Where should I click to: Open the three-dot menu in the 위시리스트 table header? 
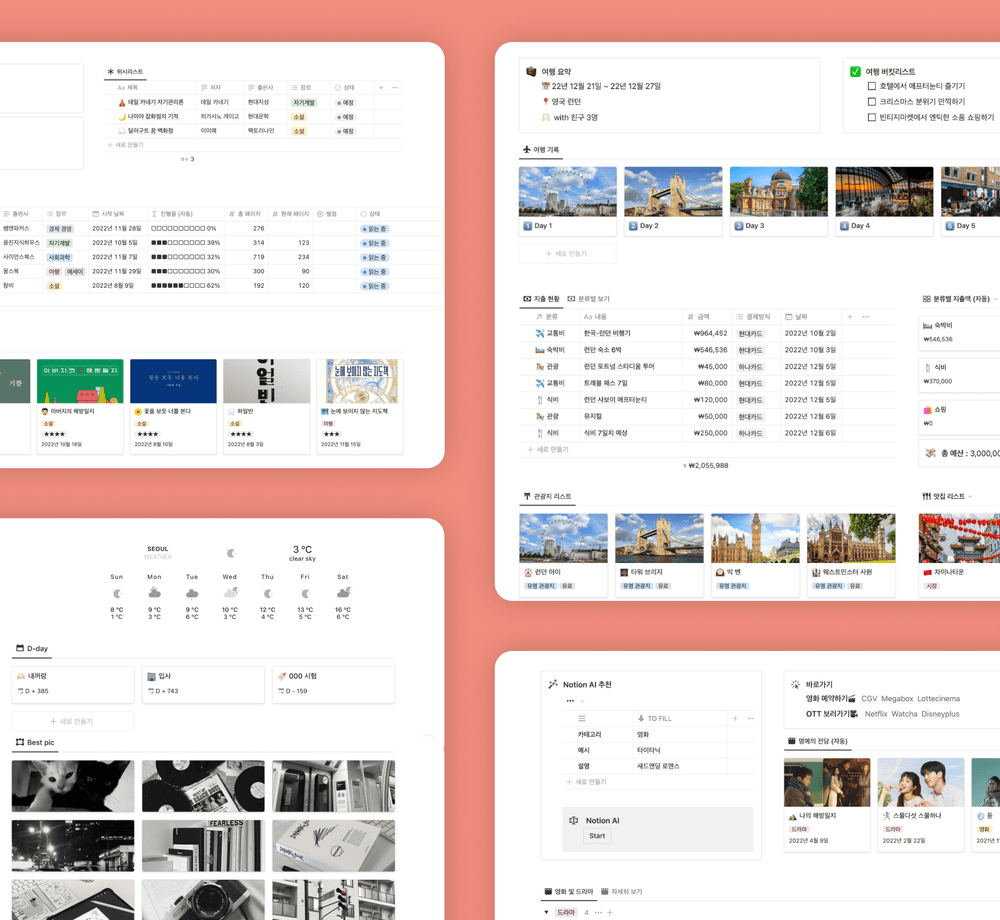click(x=395, y=88)
